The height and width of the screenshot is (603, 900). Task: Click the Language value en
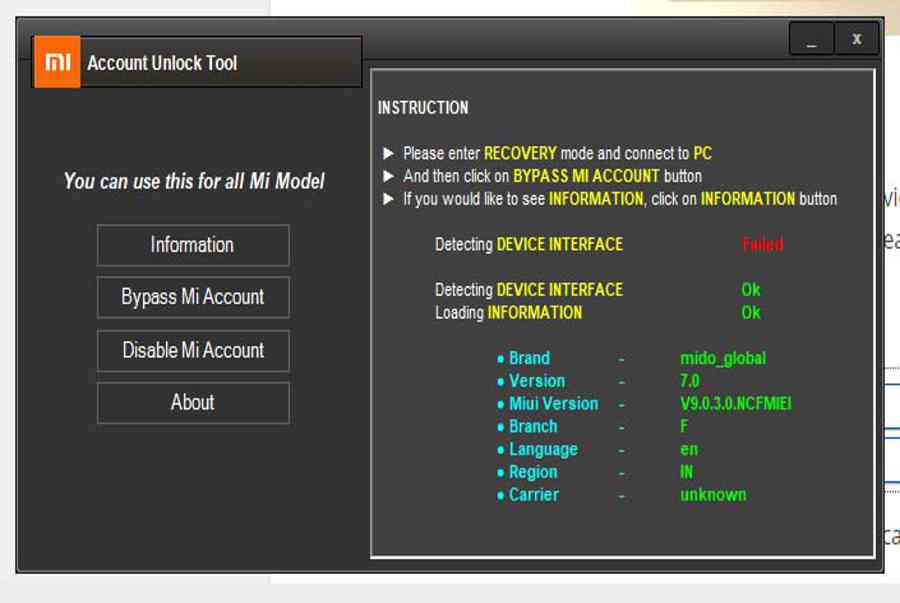pos(688,449)
